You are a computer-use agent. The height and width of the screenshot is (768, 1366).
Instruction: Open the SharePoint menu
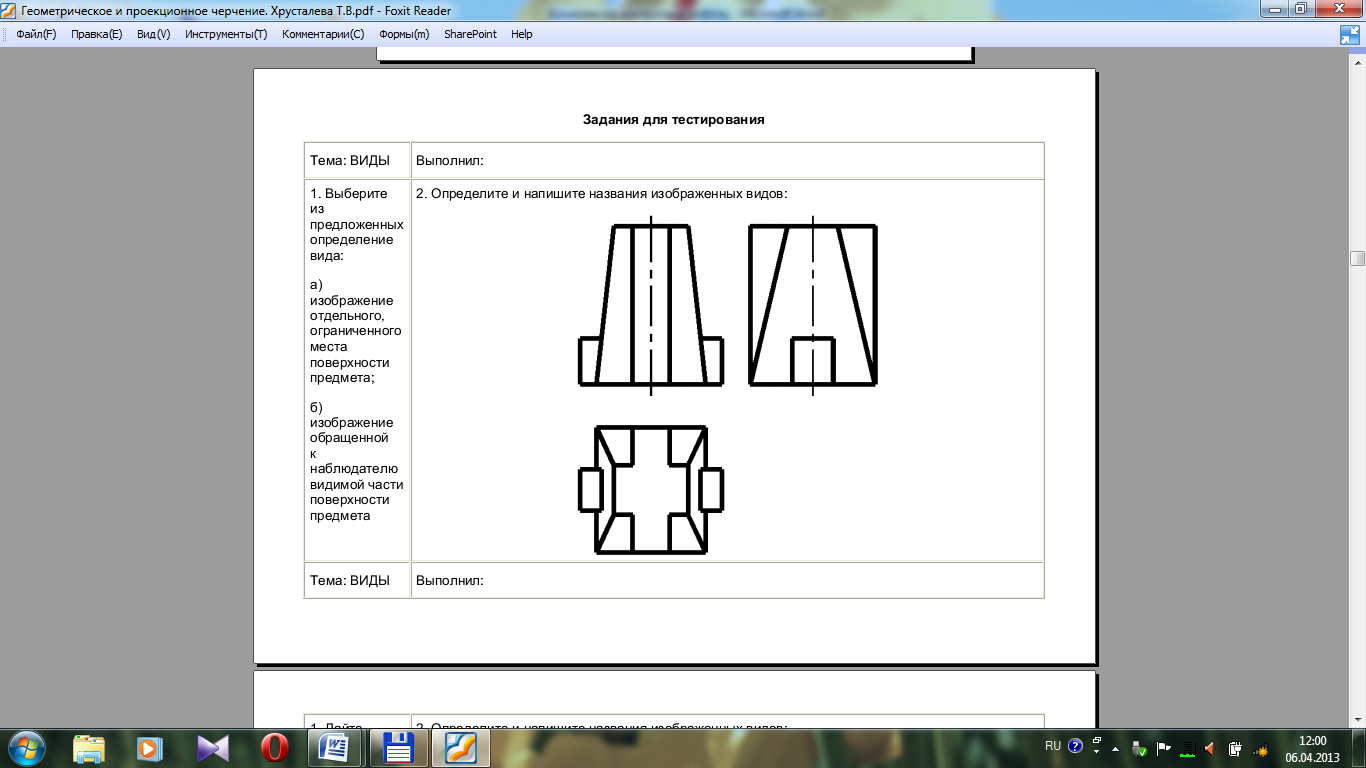tap(470, 34)
